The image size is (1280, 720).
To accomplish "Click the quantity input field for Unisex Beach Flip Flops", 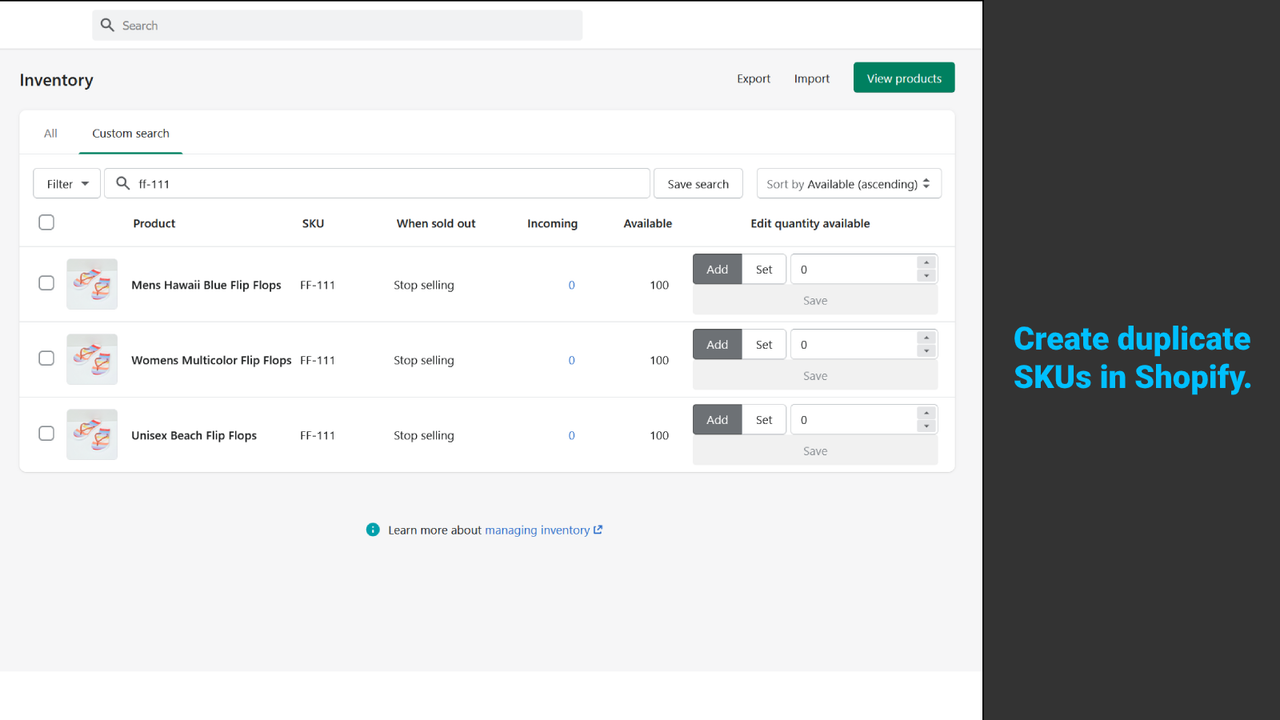I will [x=855, y=418].
